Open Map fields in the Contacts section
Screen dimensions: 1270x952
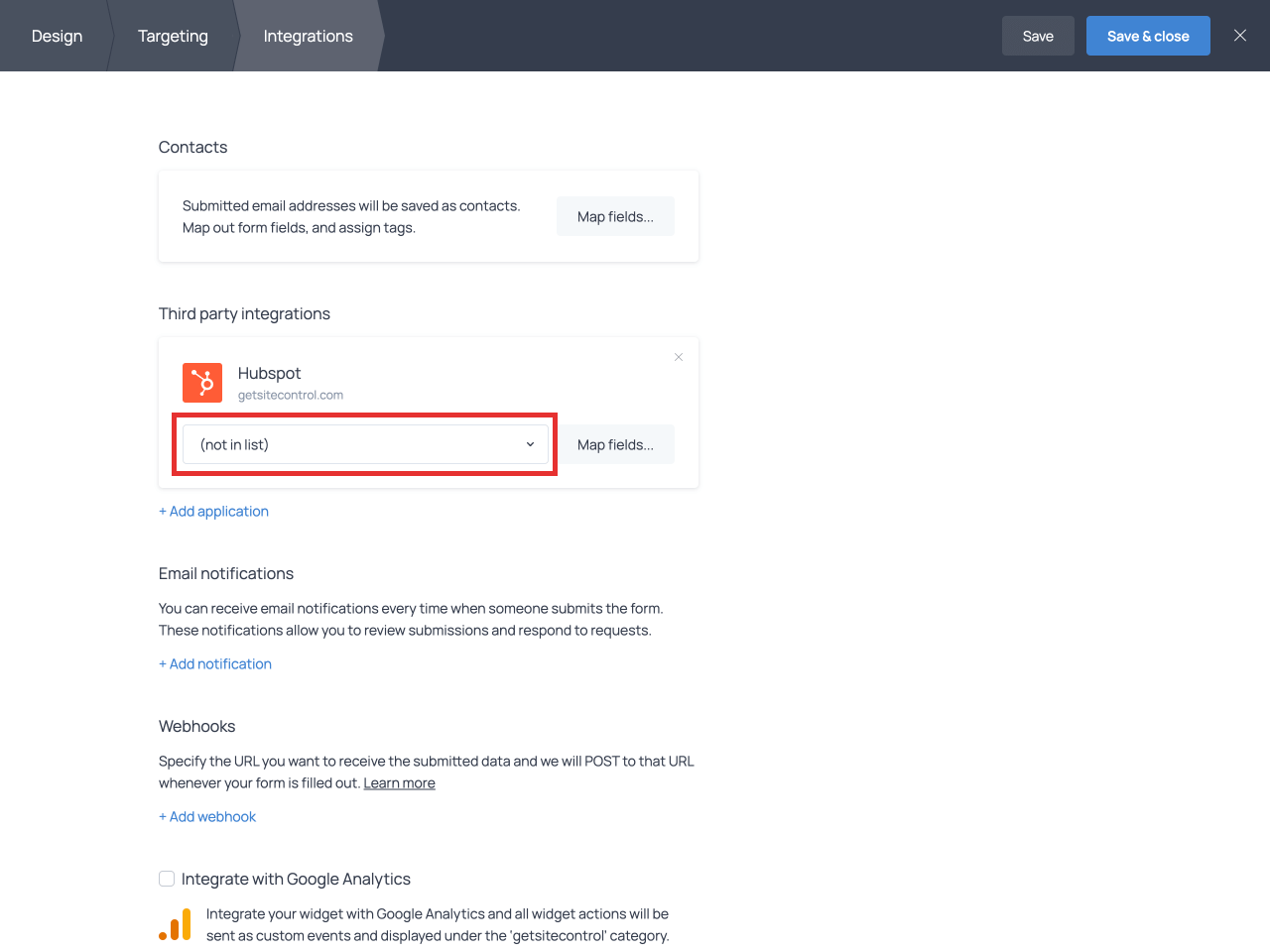tap(615, 216)
